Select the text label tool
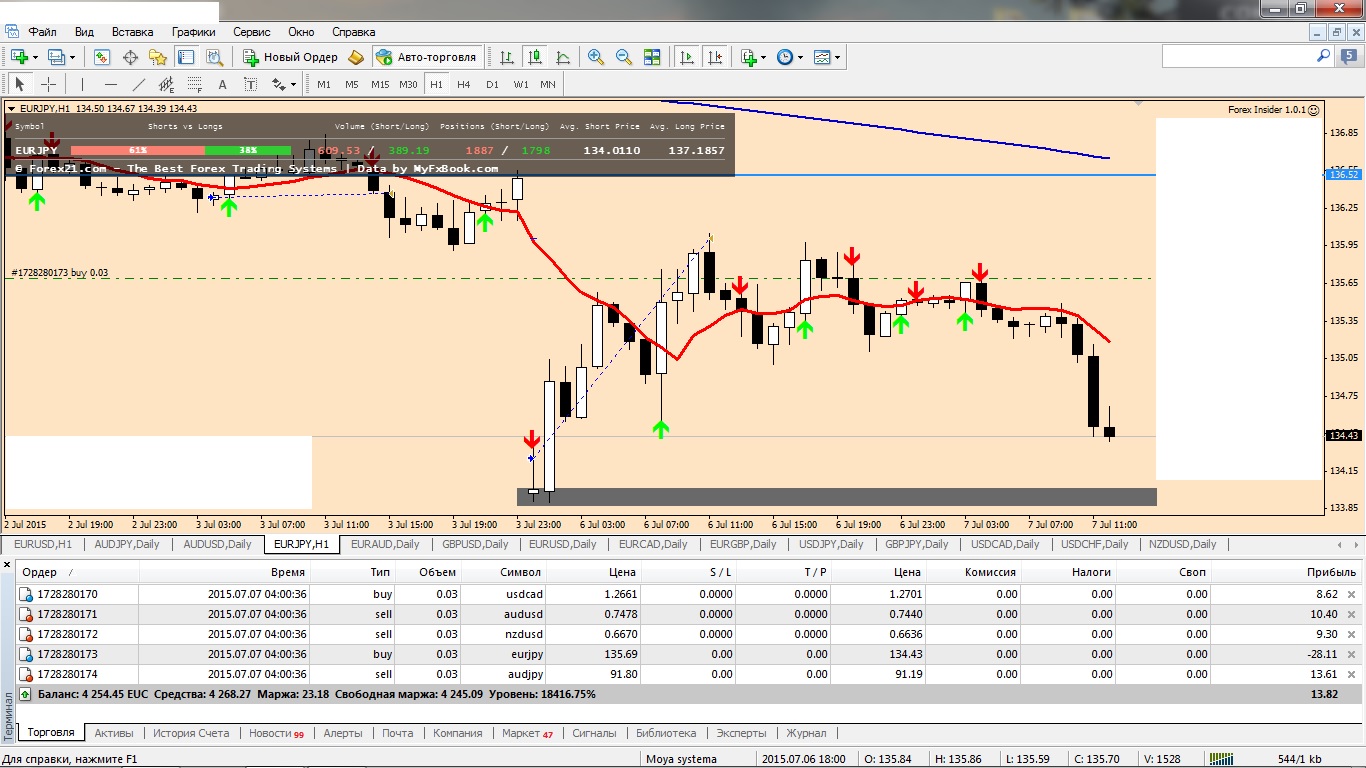Screen dimensions: 1366x768 tap(250, 84)
